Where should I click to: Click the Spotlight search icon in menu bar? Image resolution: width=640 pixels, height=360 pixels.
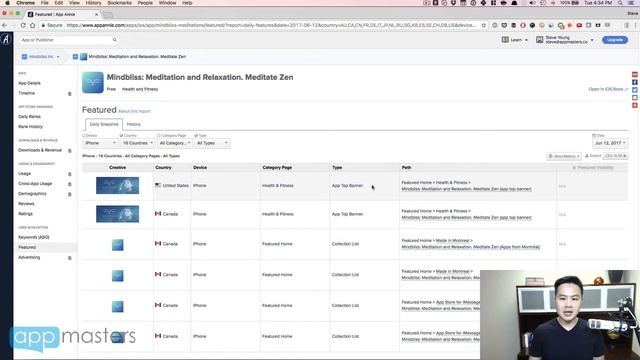(620, 3)
